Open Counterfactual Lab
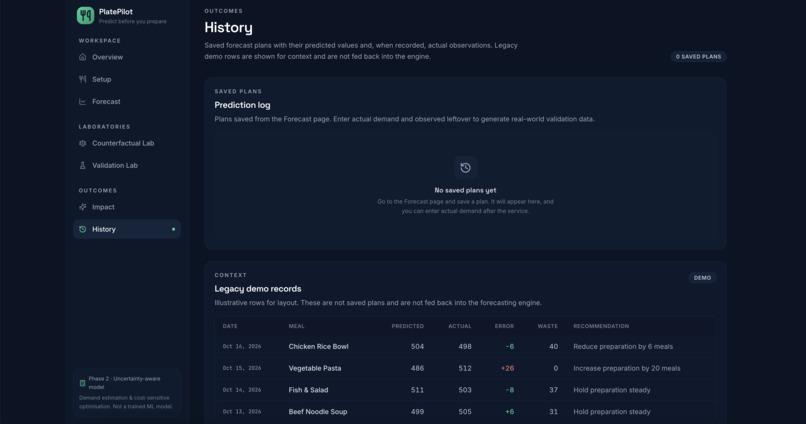 pyautogui.click(x=127, y=143)
